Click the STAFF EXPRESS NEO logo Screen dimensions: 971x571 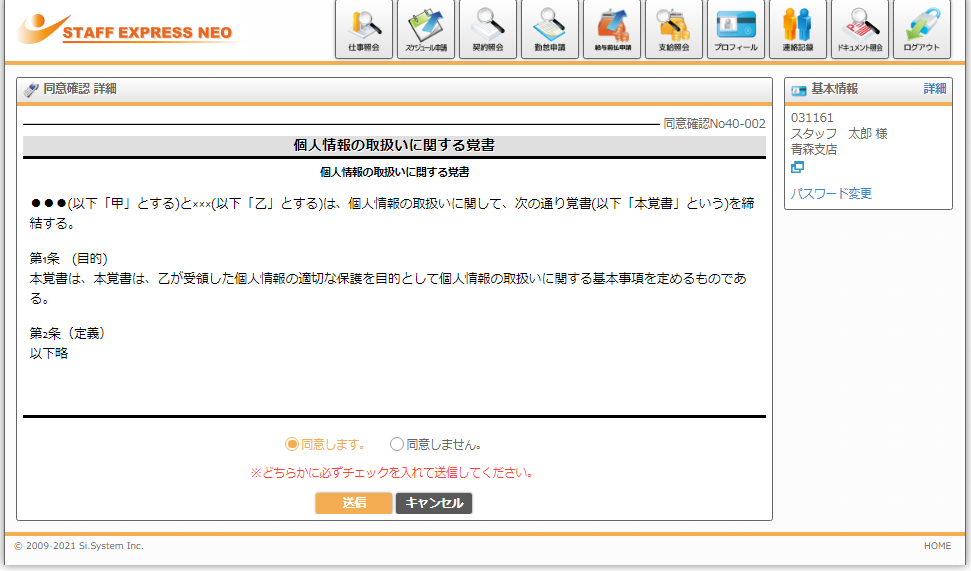pos(125,30)
